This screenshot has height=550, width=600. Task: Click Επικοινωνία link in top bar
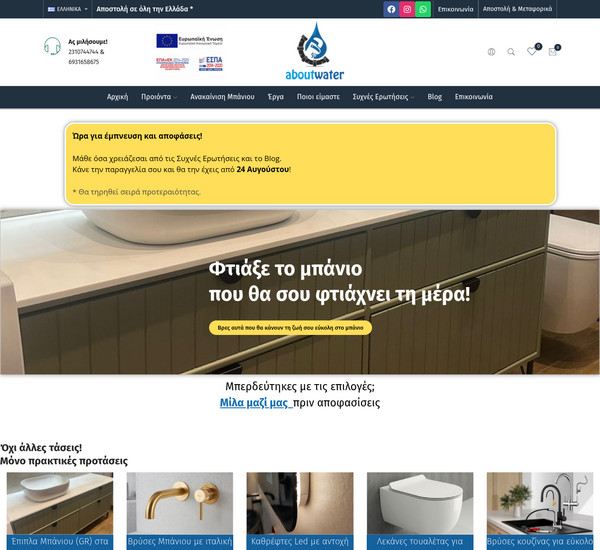[455, 9]
